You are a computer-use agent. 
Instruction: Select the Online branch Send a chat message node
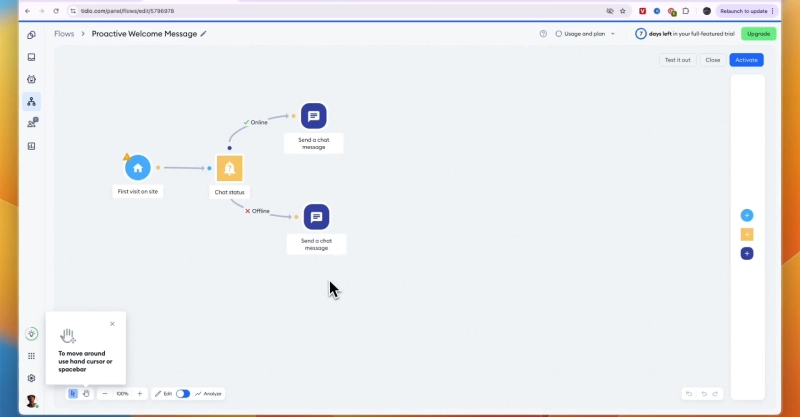314,116
